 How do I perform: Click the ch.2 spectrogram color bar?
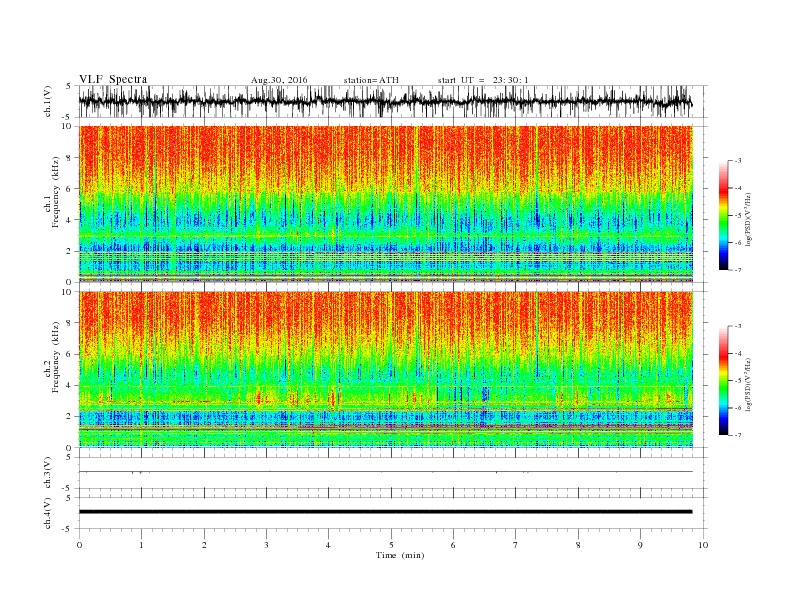723,381
